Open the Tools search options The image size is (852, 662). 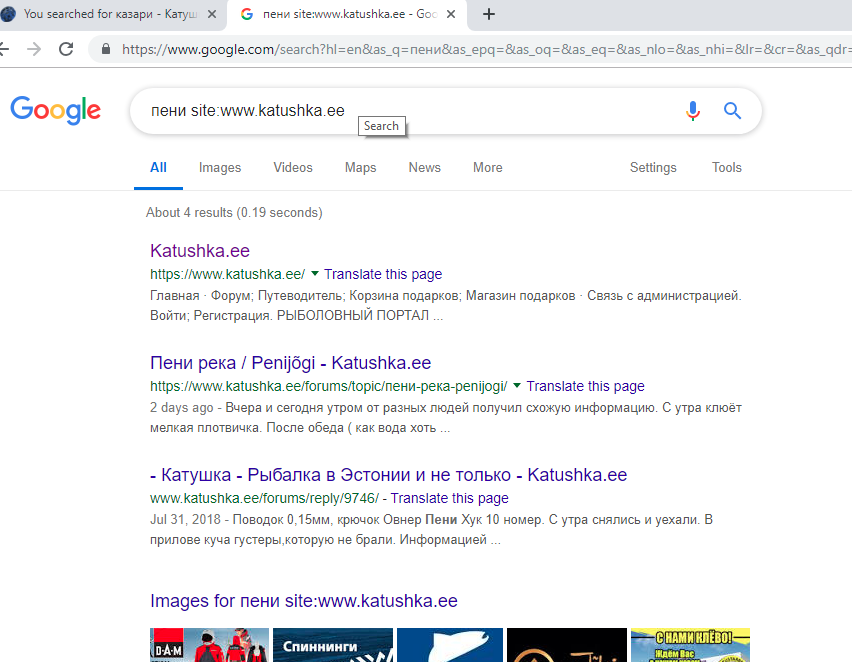coord(726,168)
